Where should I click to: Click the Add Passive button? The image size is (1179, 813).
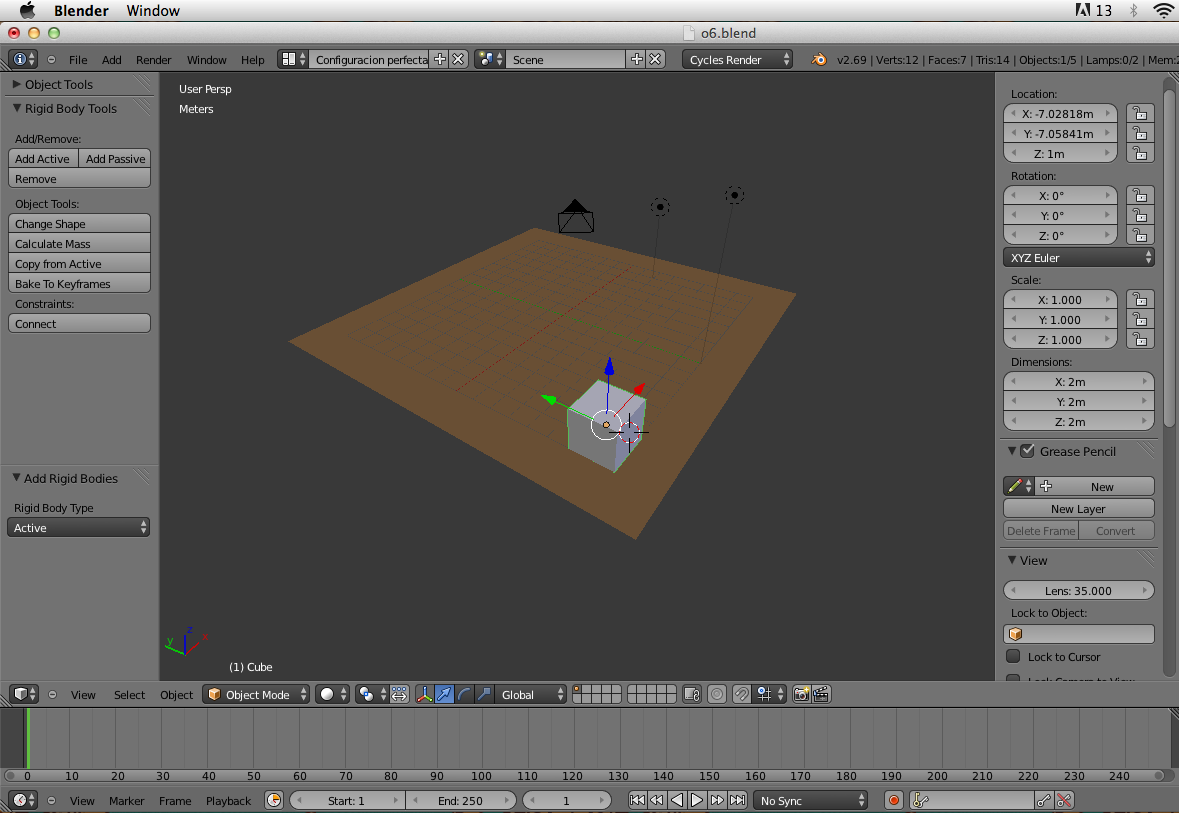115,158
